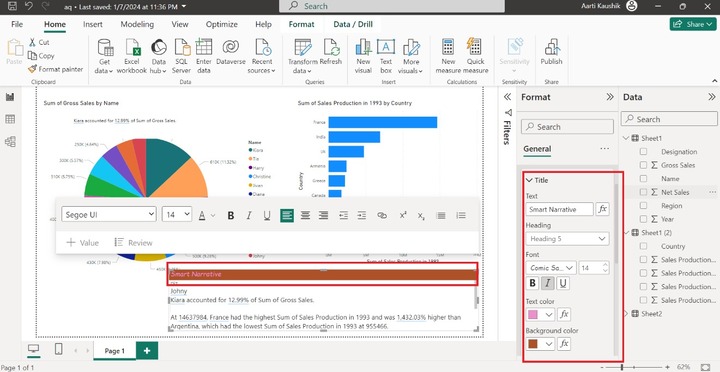Viewport: 720px width, 372px height.
Task: Open the Segoe UI font family dropdown
Action: [109, 214]
